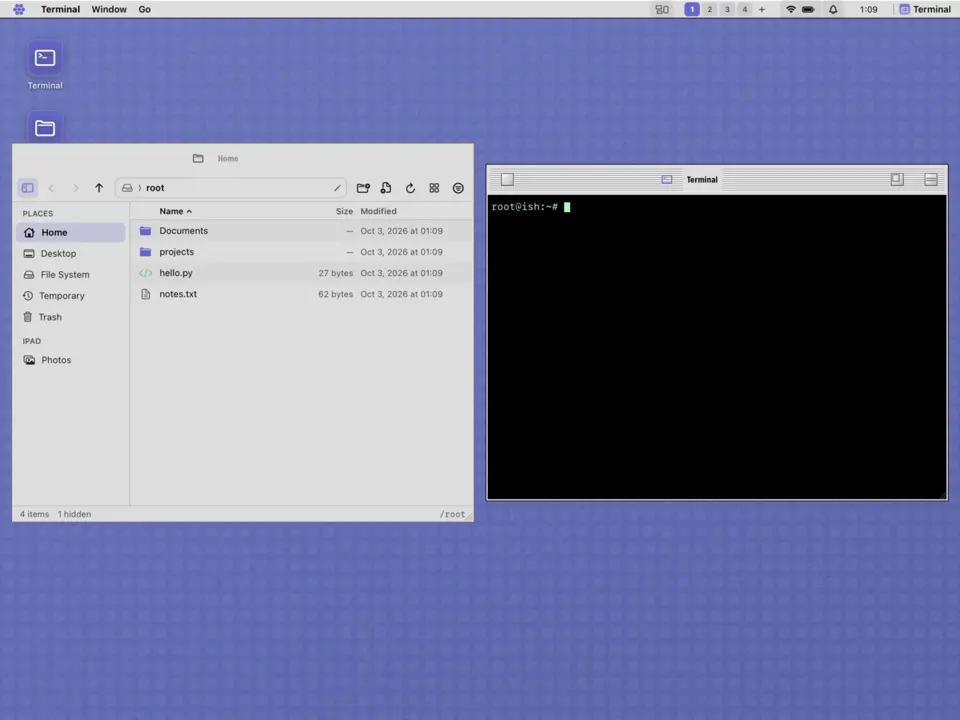Sort files by Size column
The image size is (960, 720).
[344, 211]
